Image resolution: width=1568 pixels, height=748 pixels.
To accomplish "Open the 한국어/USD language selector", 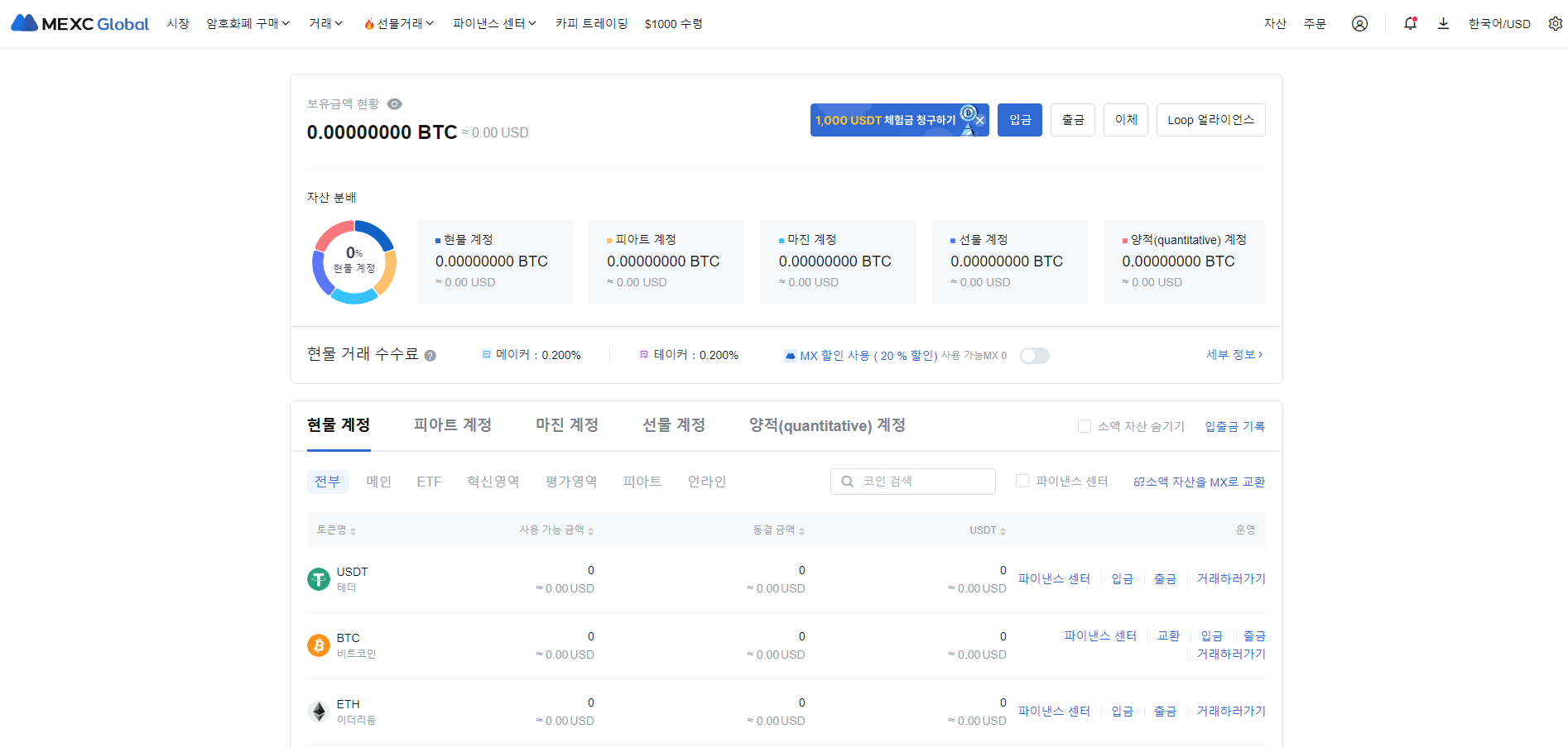I will click(1499, 24).
